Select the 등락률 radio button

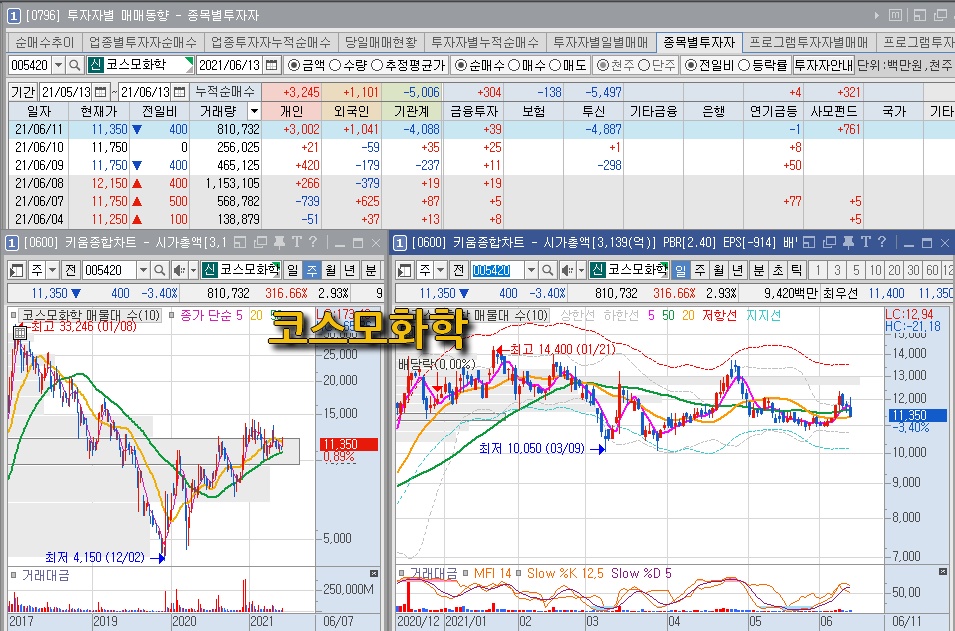coord(744,65)
